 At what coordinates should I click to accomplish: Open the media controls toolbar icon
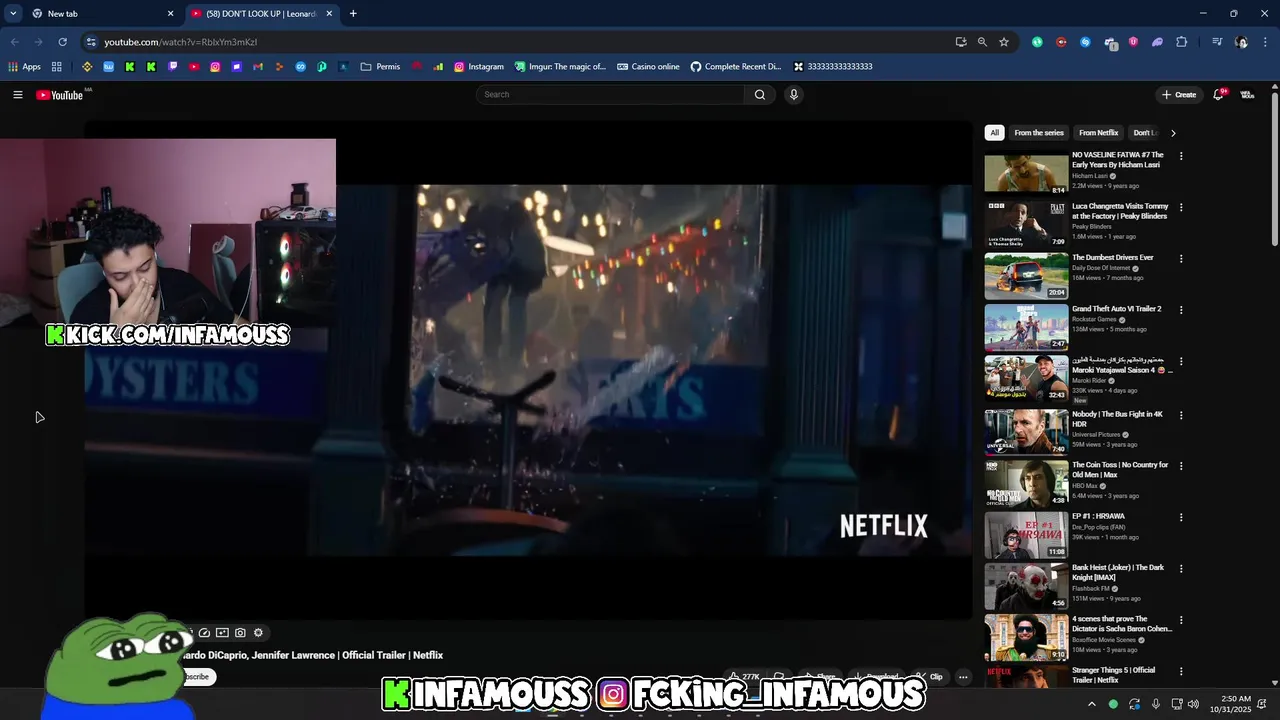coord(1217,42)
